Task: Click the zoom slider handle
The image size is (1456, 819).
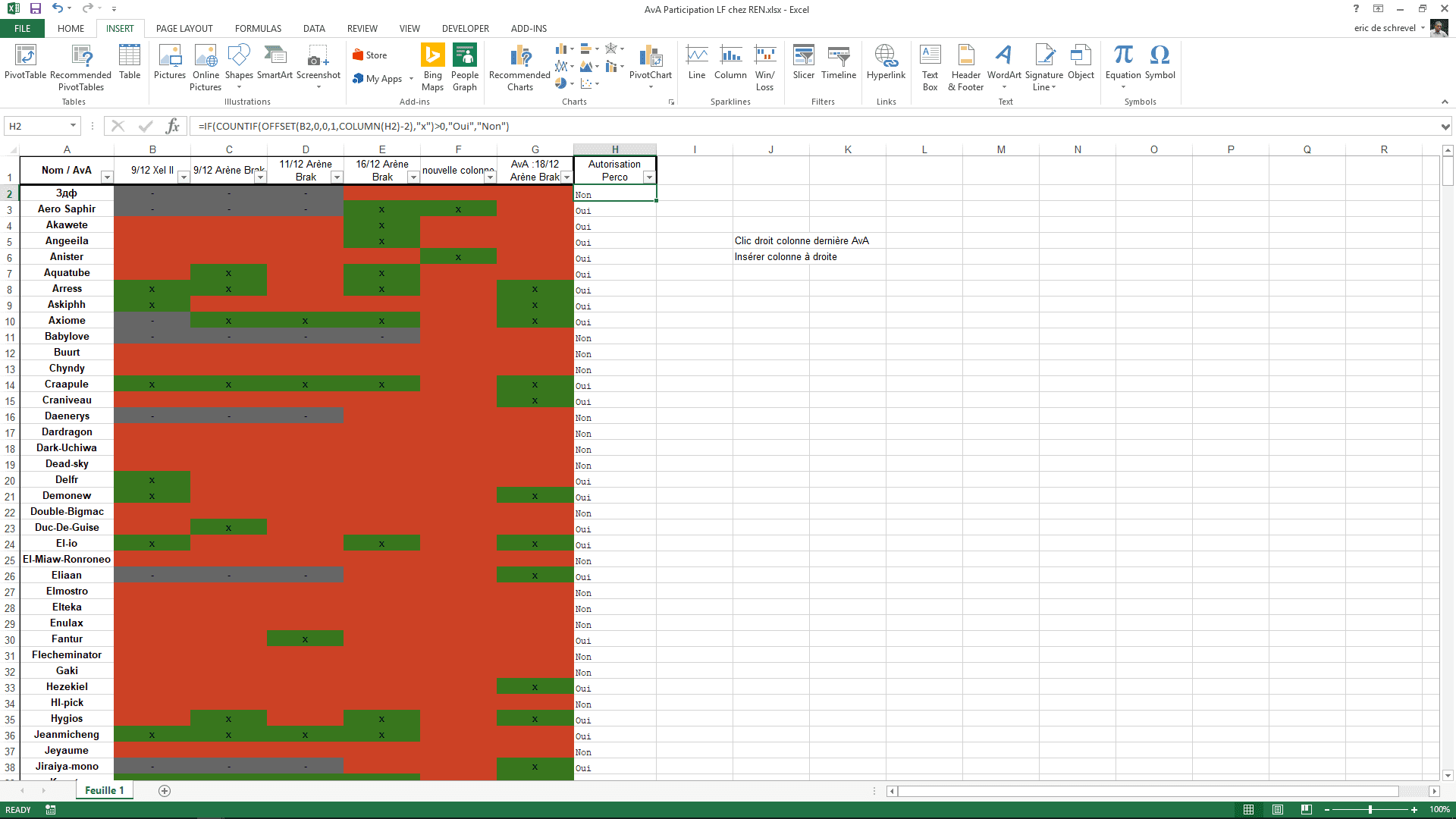Action: click(1370, 810)
